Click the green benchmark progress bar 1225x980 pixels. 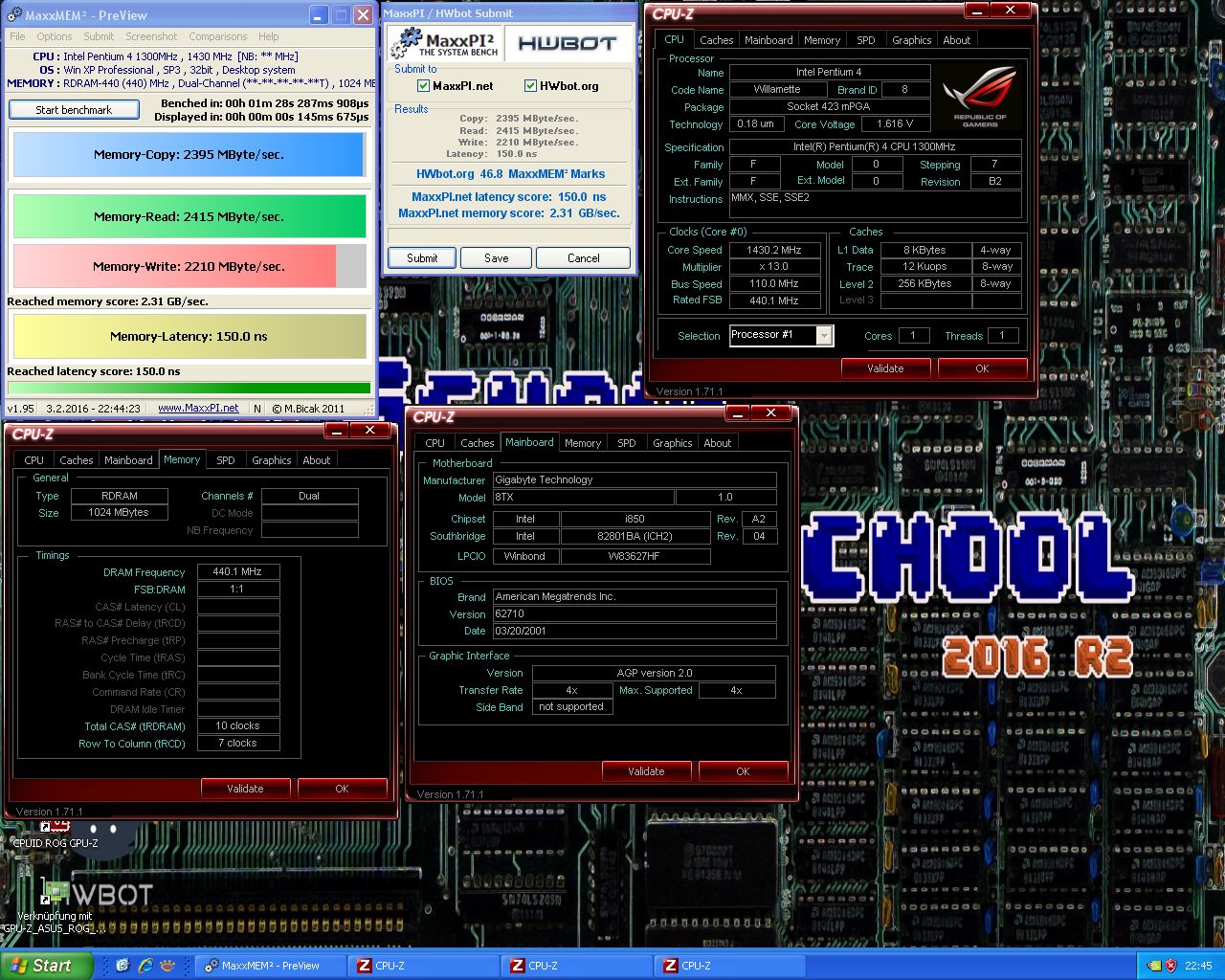tap(189, 388)
